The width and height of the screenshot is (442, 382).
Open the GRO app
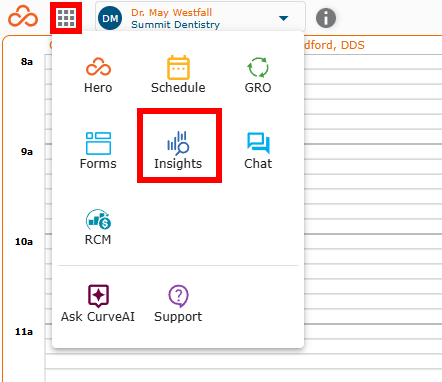point(258,75)
